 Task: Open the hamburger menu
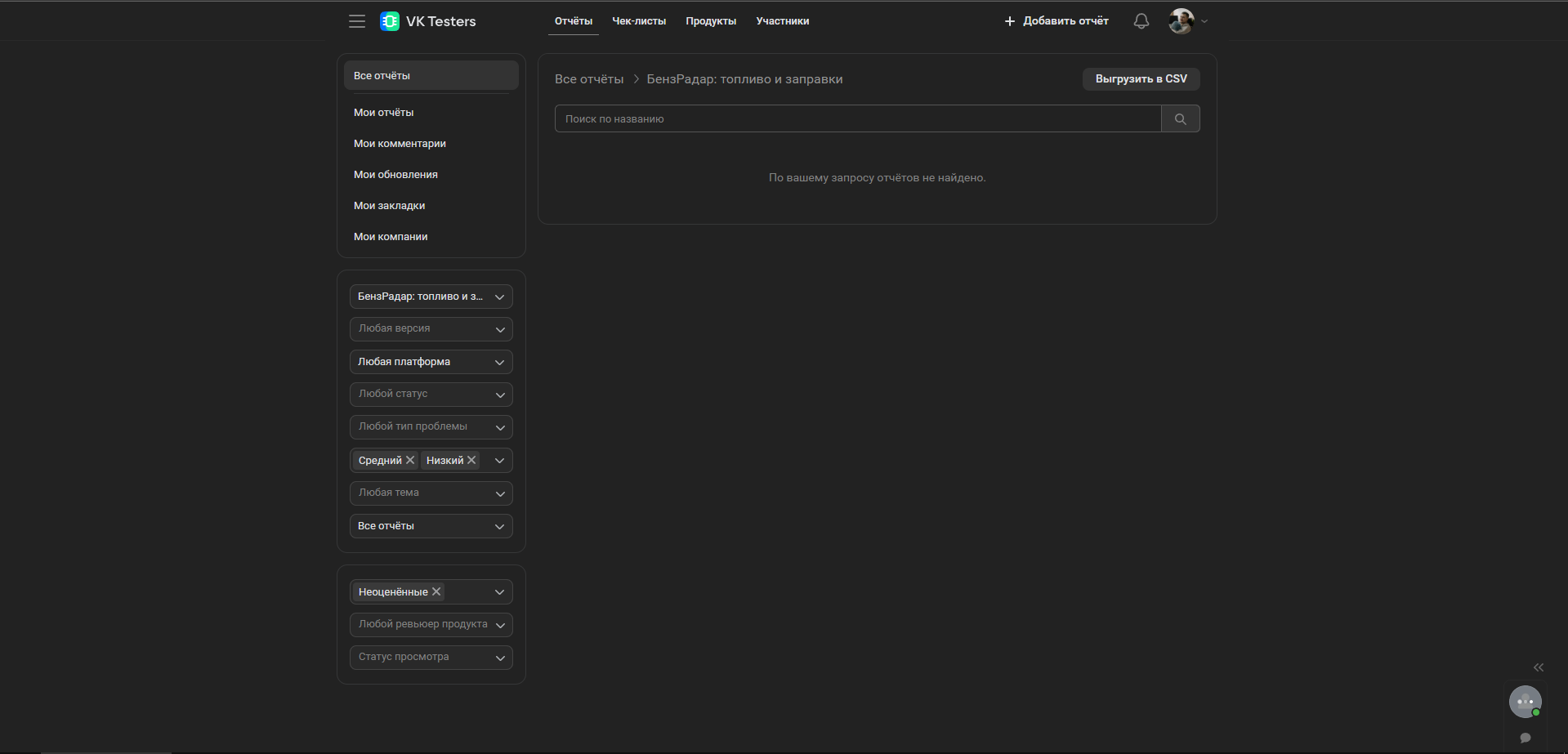coord(357,21)
